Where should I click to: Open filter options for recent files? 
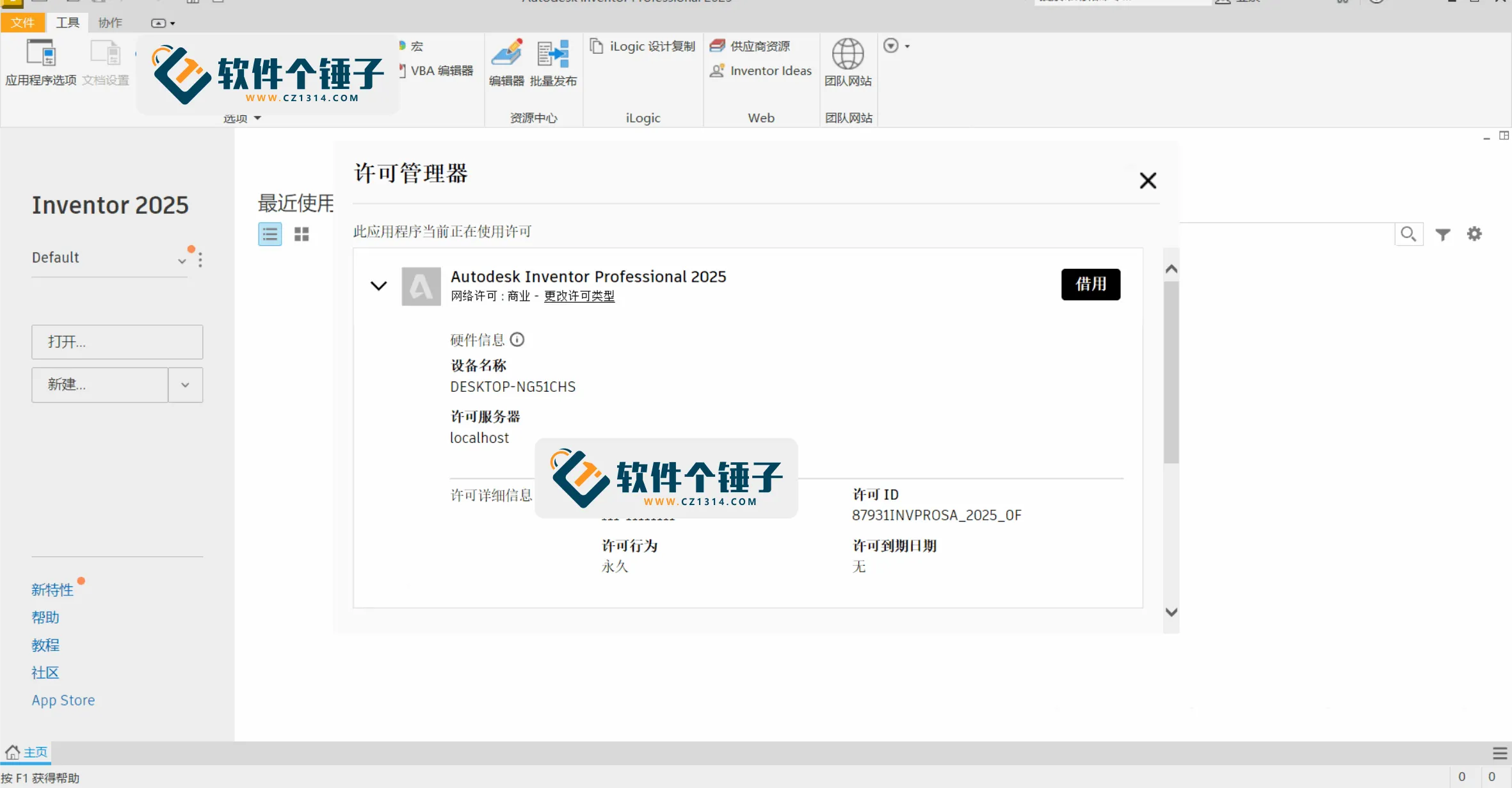tap(1443, 234)
